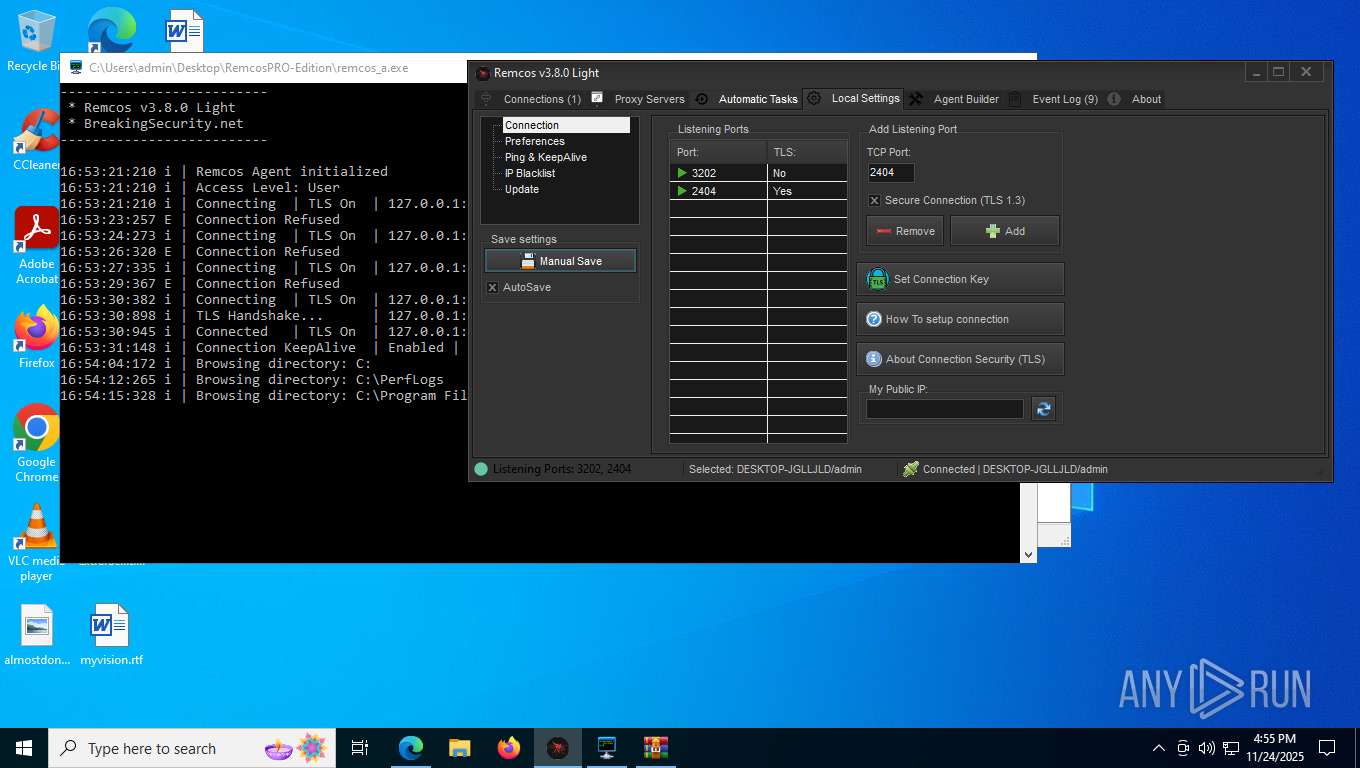Viewport: 1360px width, 768px height.
Task: Open How To setup connection help
Action: click(x=960, y=319)
